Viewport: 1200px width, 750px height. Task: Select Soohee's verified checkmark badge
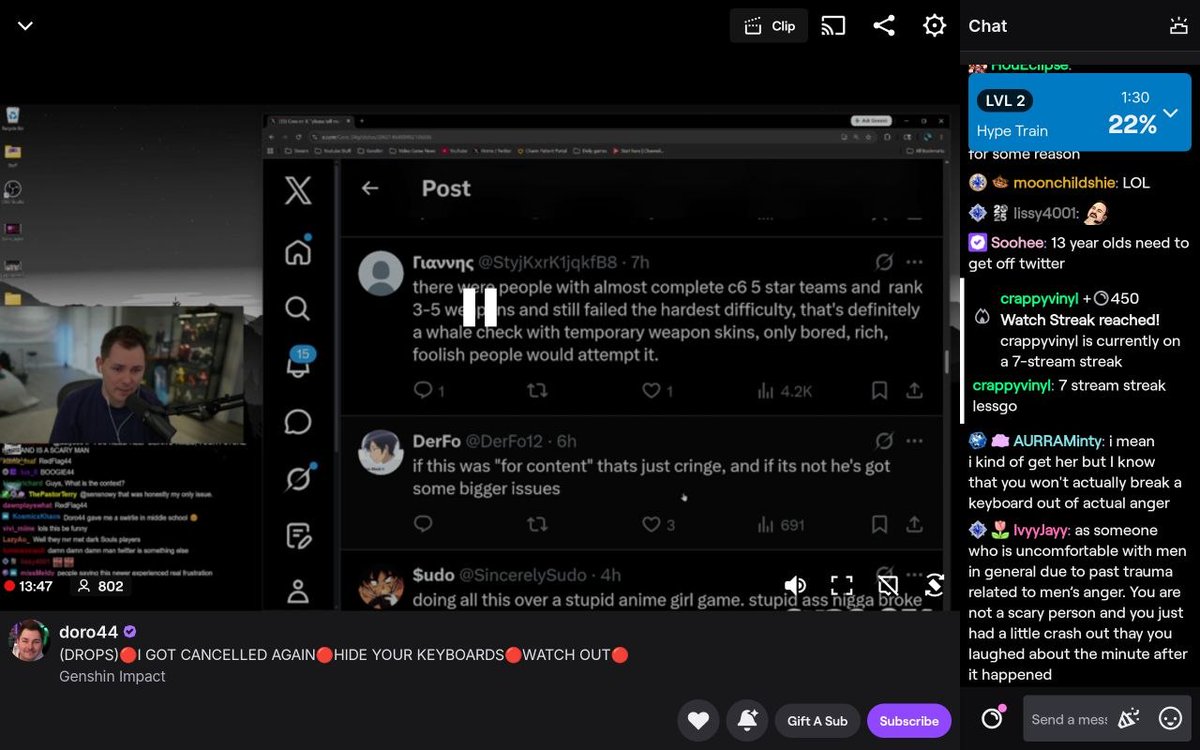pyautogui.click(x=978, y=243)
